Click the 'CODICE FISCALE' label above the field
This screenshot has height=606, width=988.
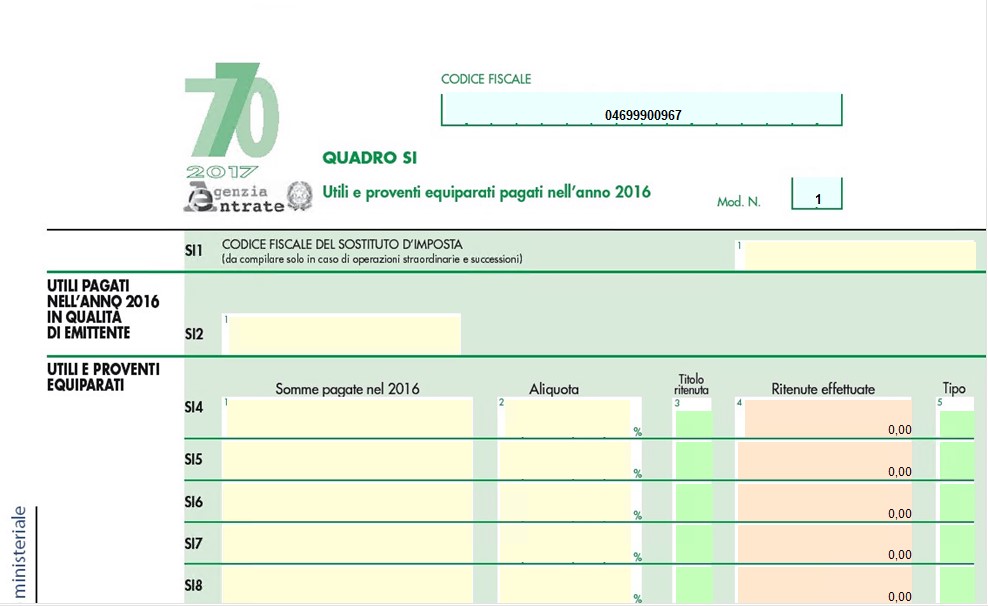(x=486, y=79)
